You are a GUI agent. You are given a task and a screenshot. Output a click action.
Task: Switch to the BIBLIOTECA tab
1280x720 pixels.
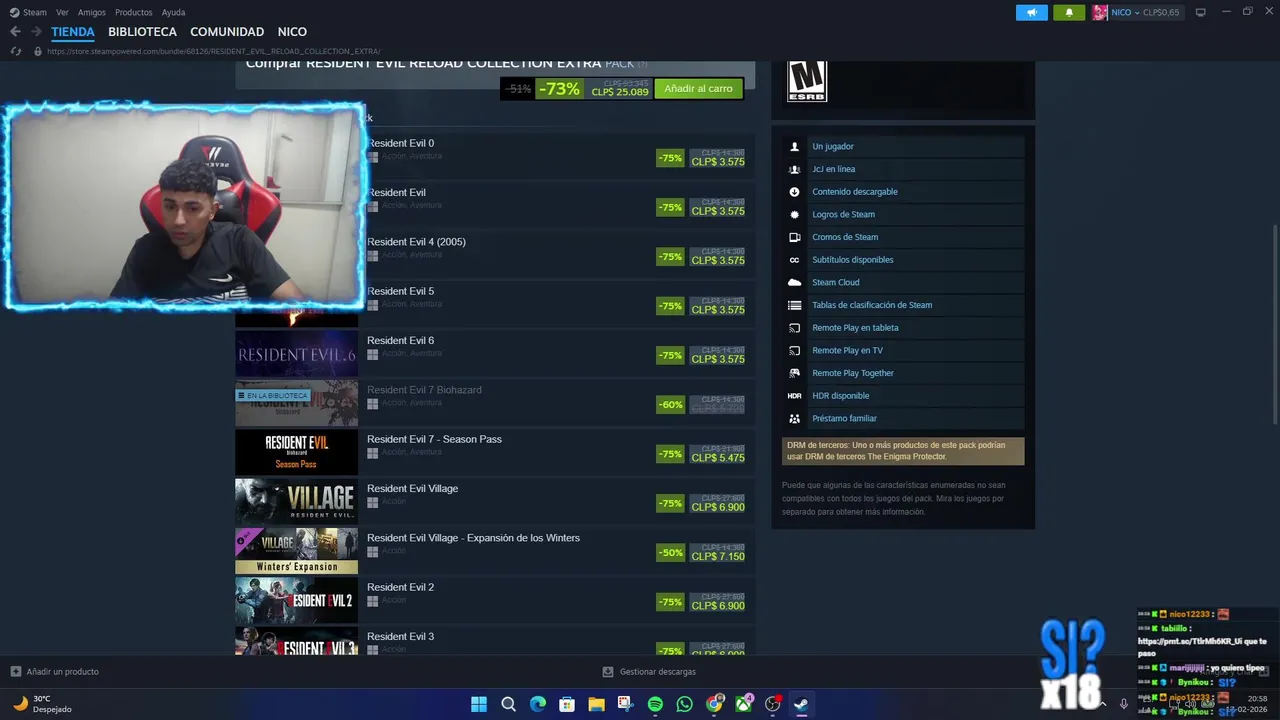click(x=142, y=32)
